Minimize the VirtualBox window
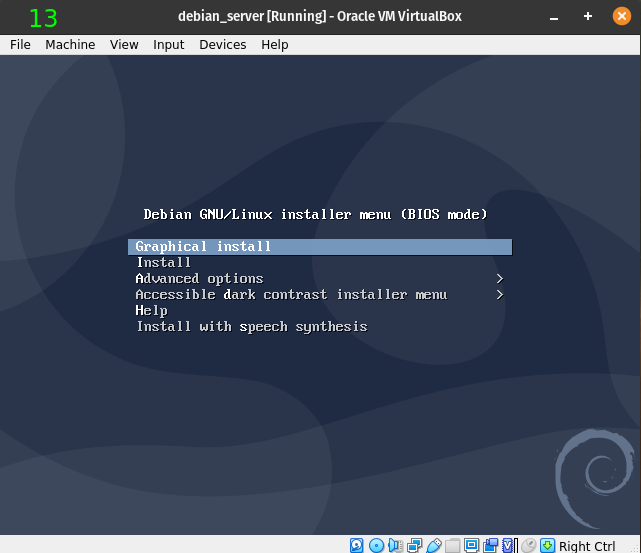Image resolution: width=641 pixels, height=553 pixels. point(554,17)
